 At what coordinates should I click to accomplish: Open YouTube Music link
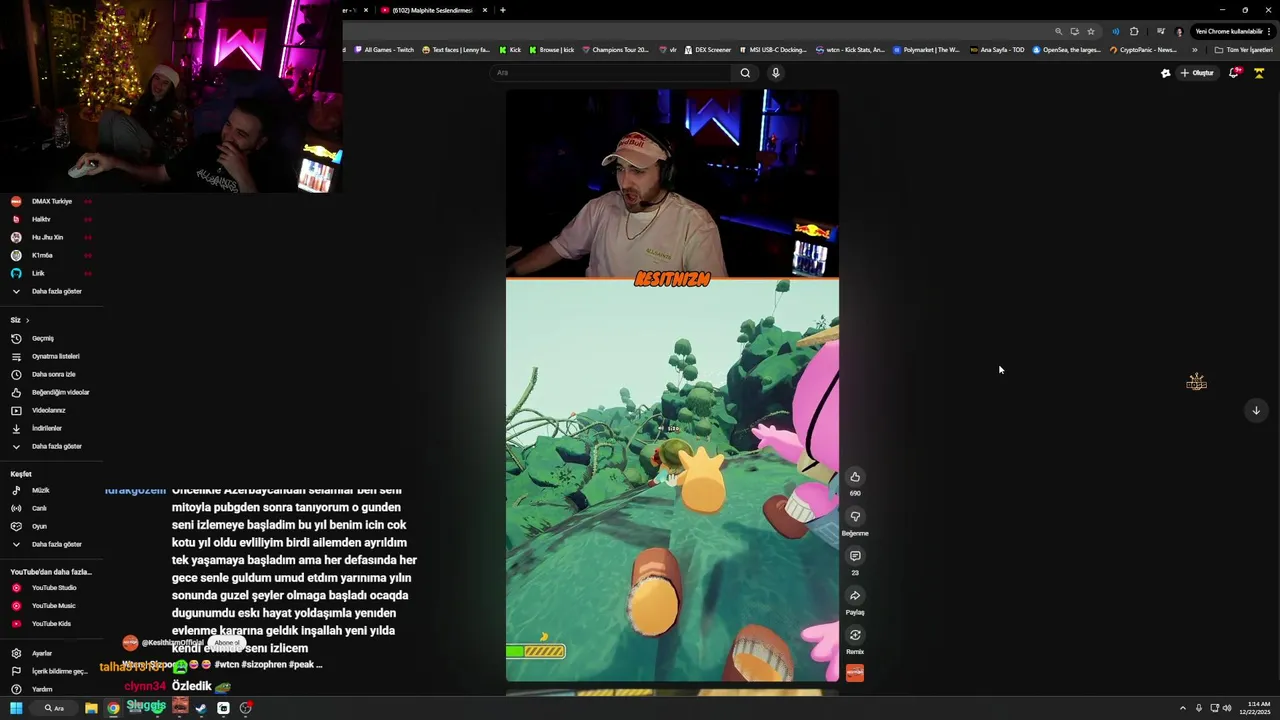[x=52, y=606]
